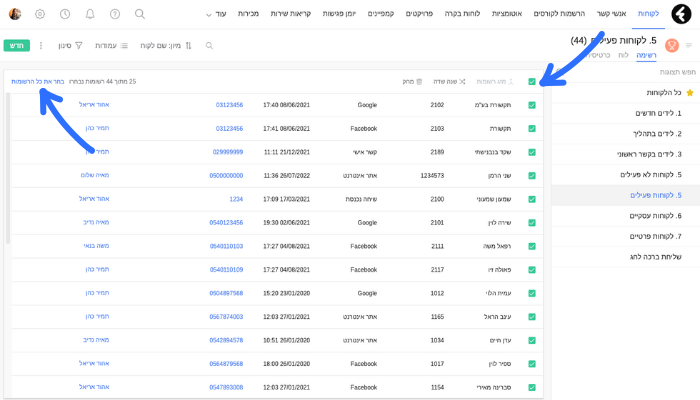This screenshot has height=400, width=700.
Task: Toggle the select-all header checkbox
Action: tap(532, 81)
